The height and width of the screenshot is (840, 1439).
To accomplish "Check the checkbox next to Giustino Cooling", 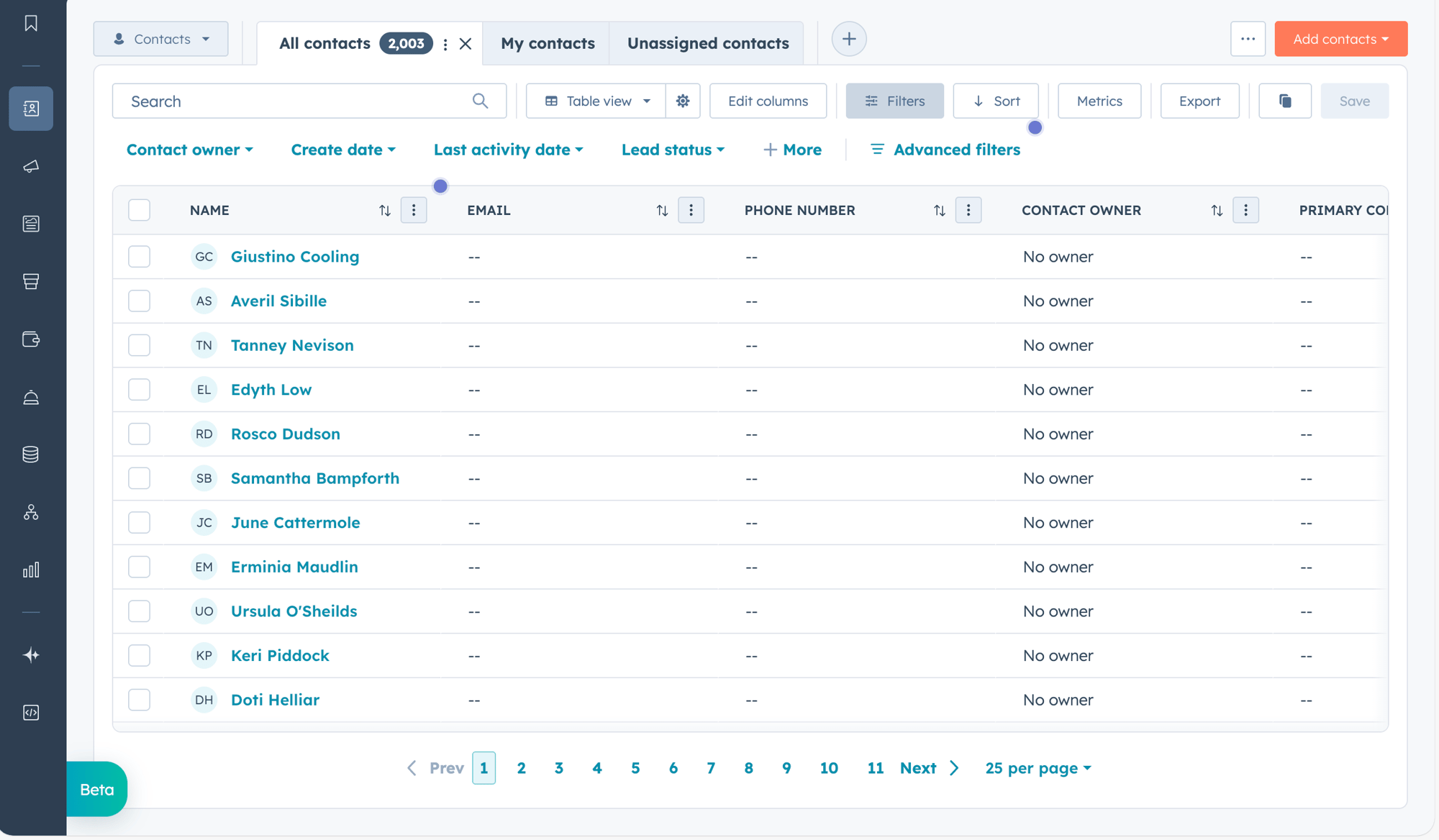I will (139, 257).
